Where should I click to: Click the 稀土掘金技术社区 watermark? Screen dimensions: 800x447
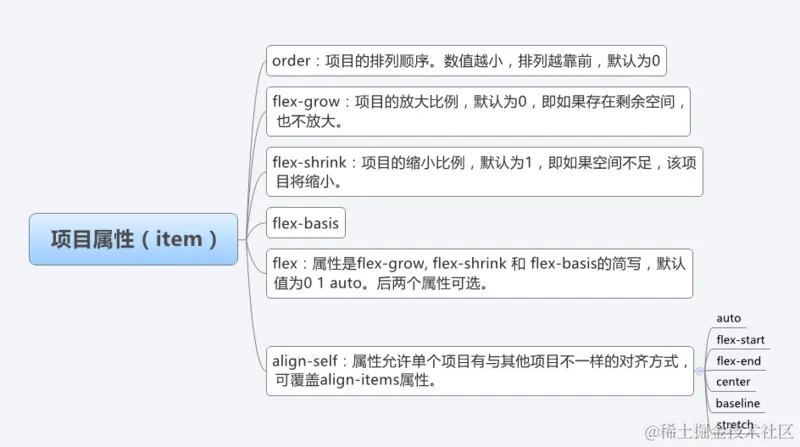pos(719,432)
